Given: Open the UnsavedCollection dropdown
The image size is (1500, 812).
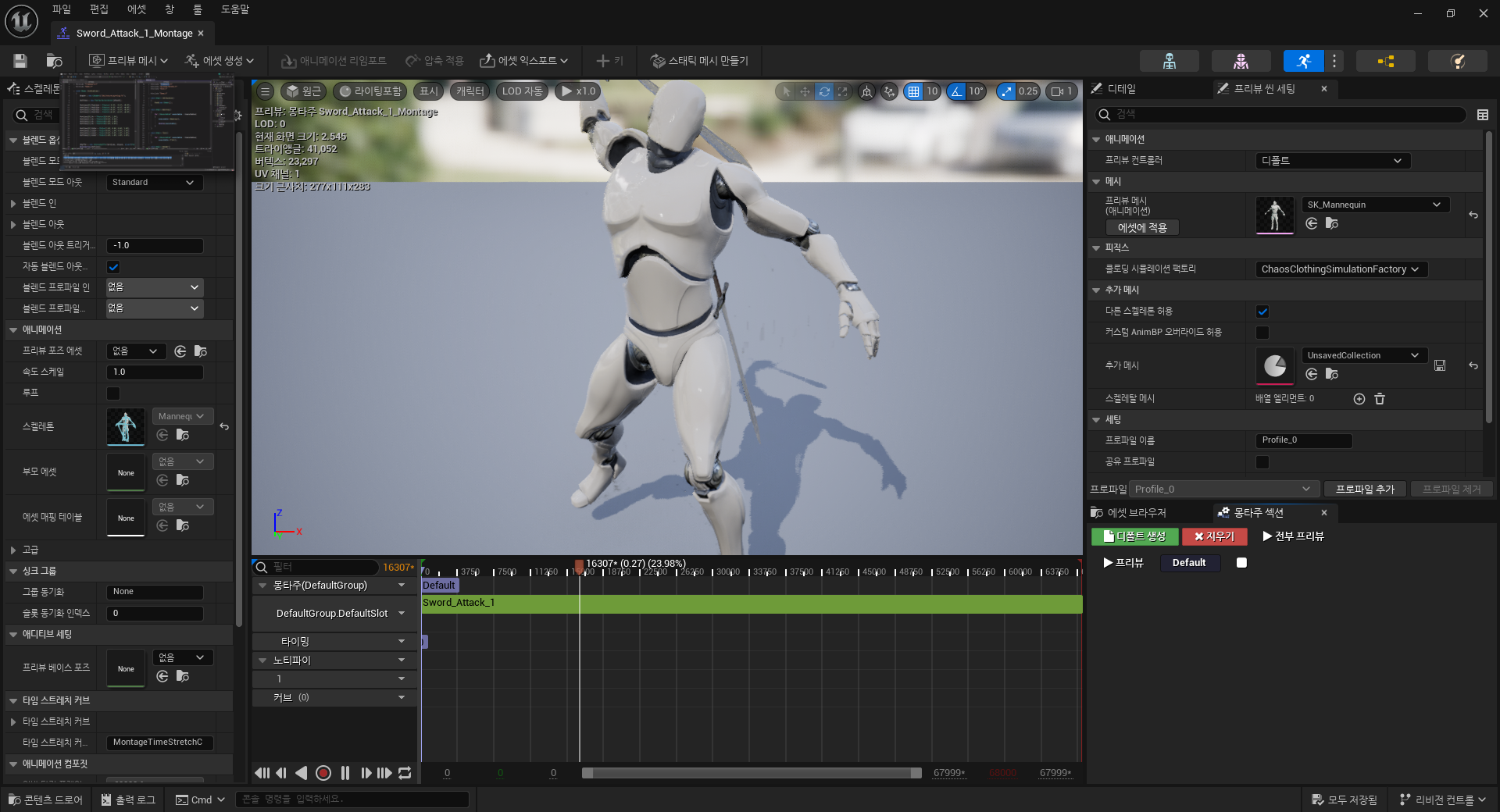Looking at the screenshot, I should coord(1364,355).
